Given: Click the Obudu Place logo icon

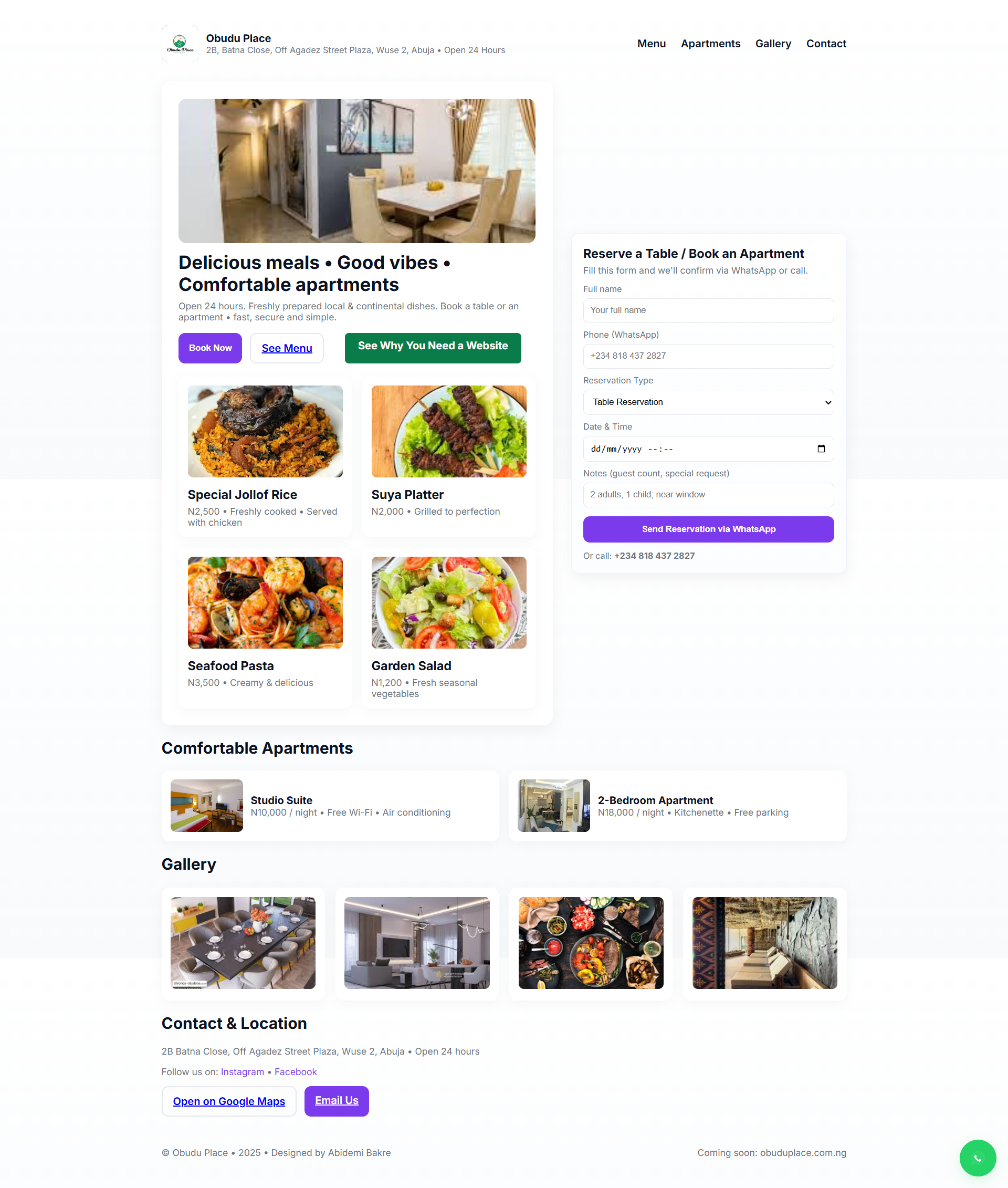Looking at the screenshot, I should 180,44.
